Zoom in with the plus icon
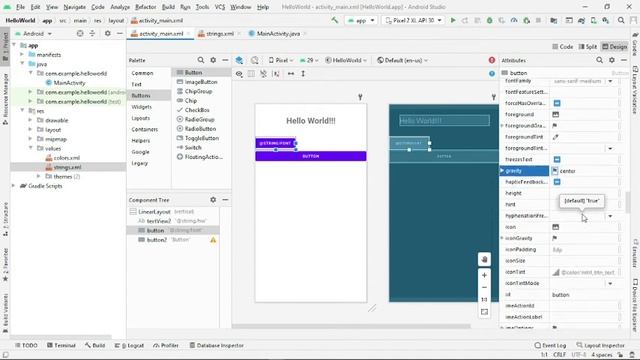This screenshot has height=360, width=640. (484, 275)
